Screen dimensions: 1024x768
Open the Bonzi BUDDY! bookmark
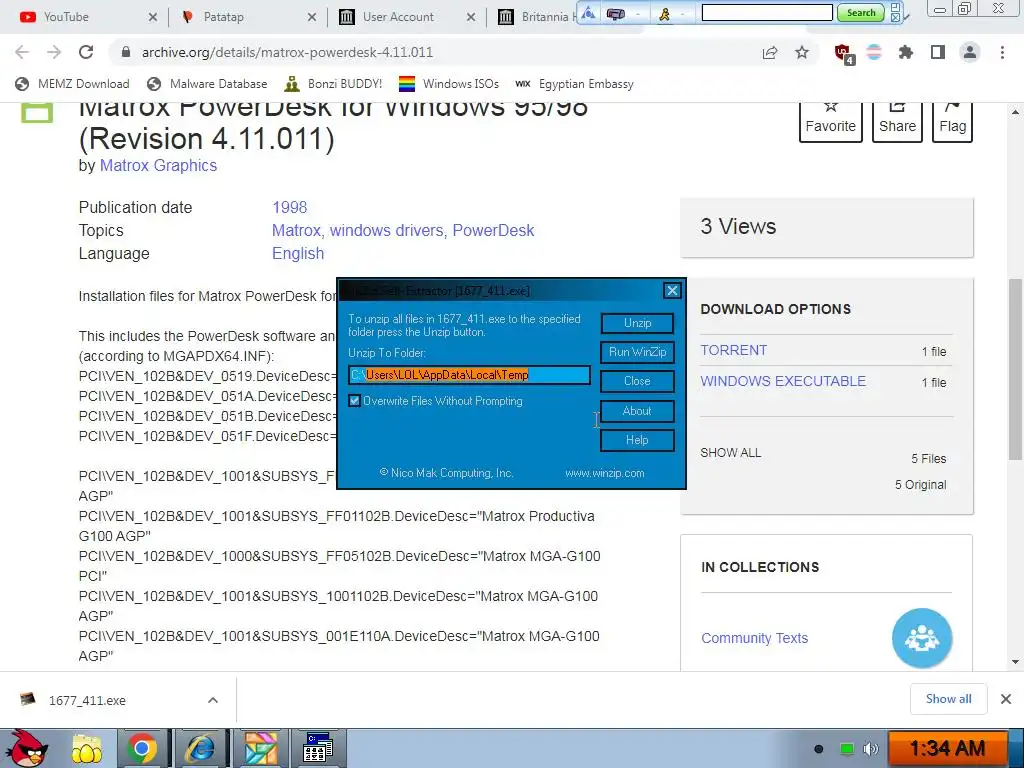tap(334, 84)
